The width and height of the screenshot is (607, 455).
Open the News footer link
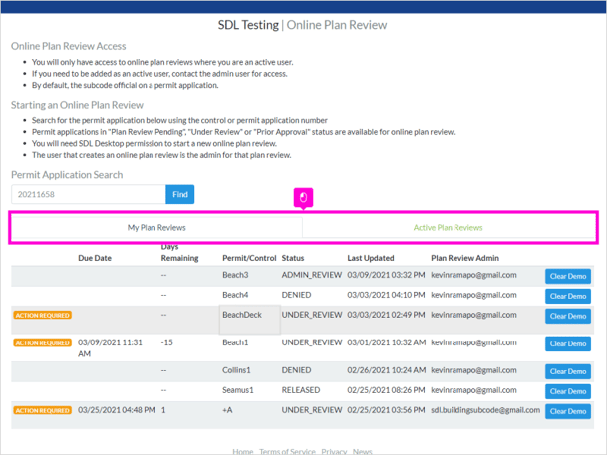tap(362, 452)
